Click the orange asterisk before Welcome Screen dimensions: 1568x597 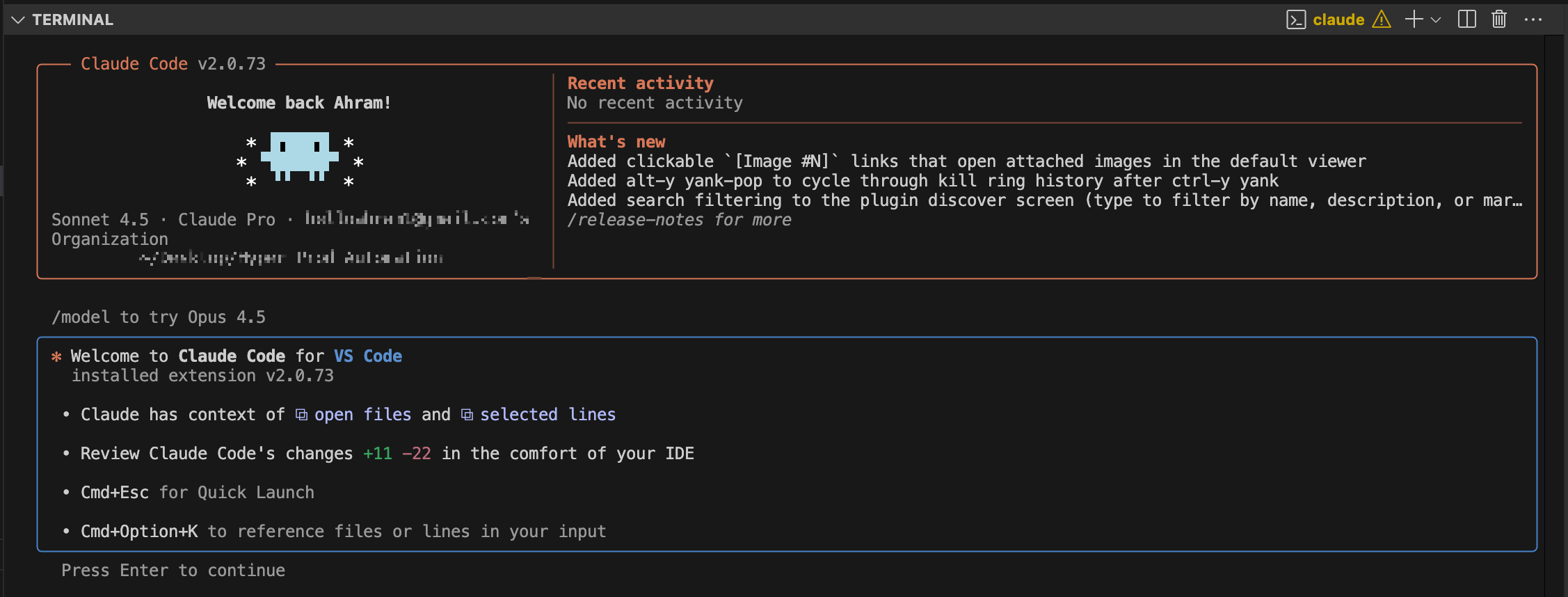click(56, 356)
